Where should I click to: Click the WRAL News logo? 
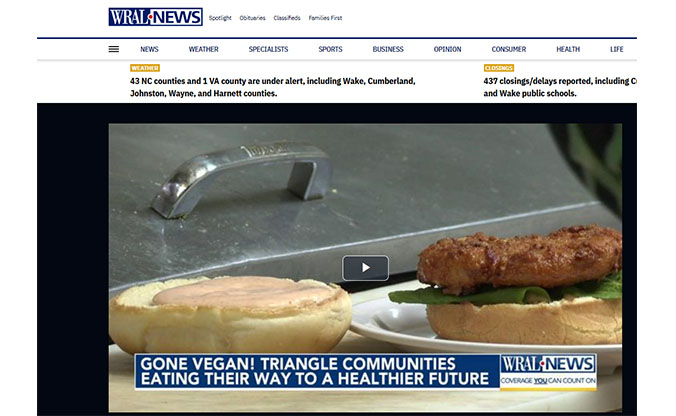[x=155, y=17]
